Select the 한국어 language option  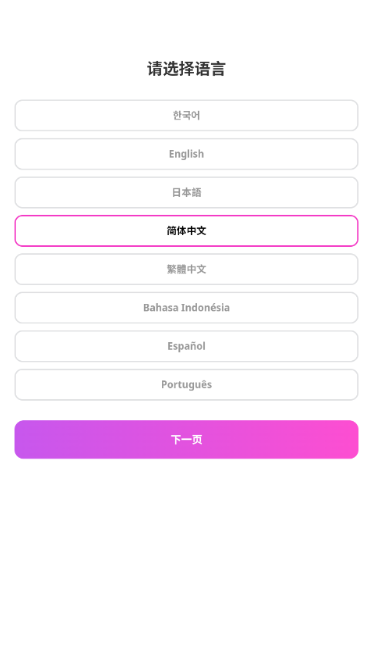tap(186, 116)
